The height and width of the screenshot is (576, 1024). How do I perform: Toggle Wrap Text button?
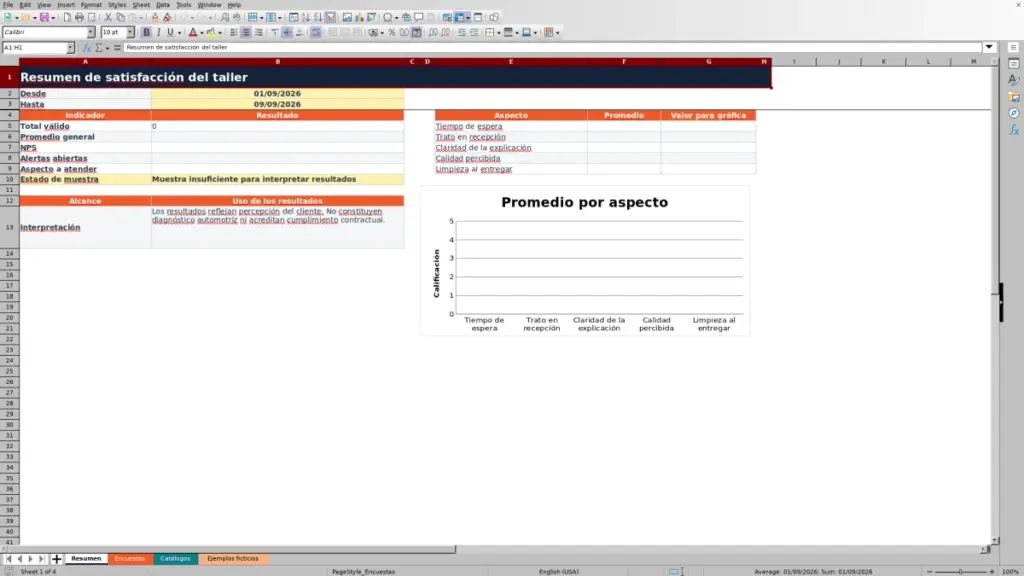(x=315, y=32)
